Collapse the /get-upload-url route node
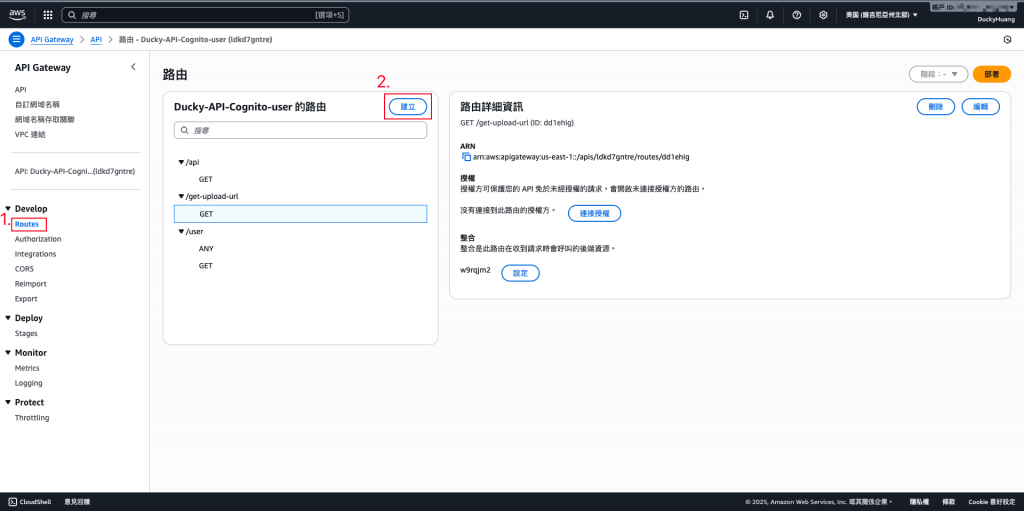Image resolution: width=1024 pixels, height=511 pixels. tap(182, 196)
